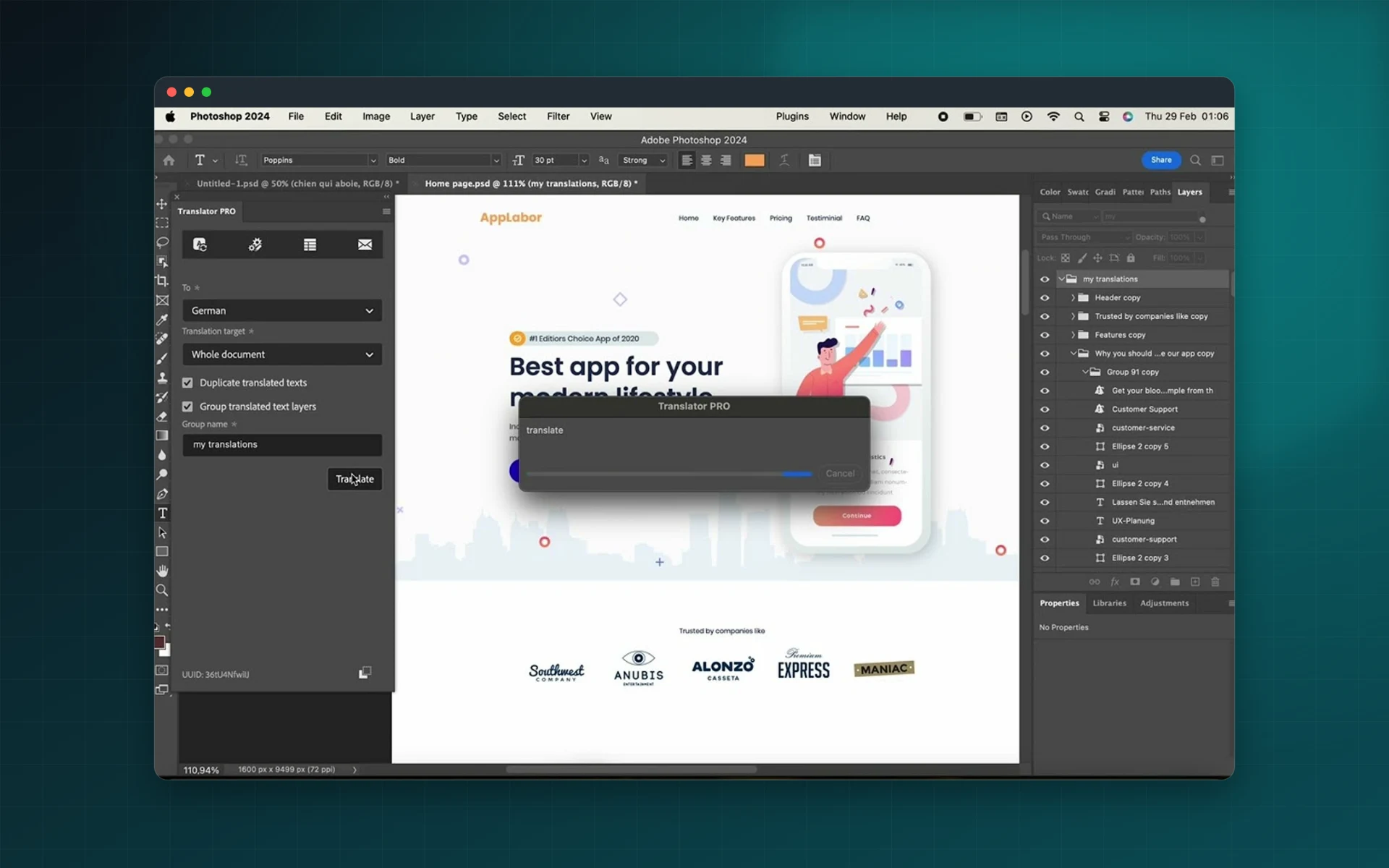Select the Move tool

(x=162, y=204)
